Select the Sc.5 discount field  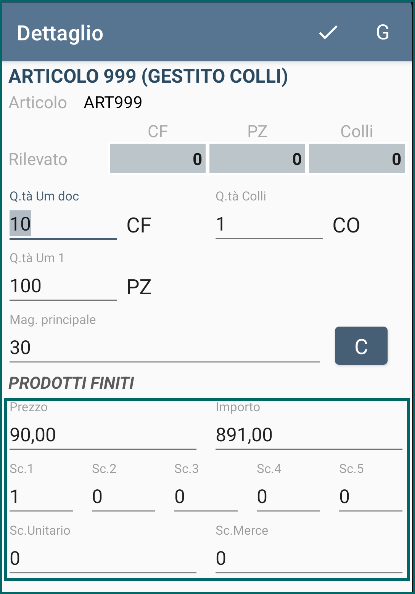pyautogui.click(x=371, y=496)
